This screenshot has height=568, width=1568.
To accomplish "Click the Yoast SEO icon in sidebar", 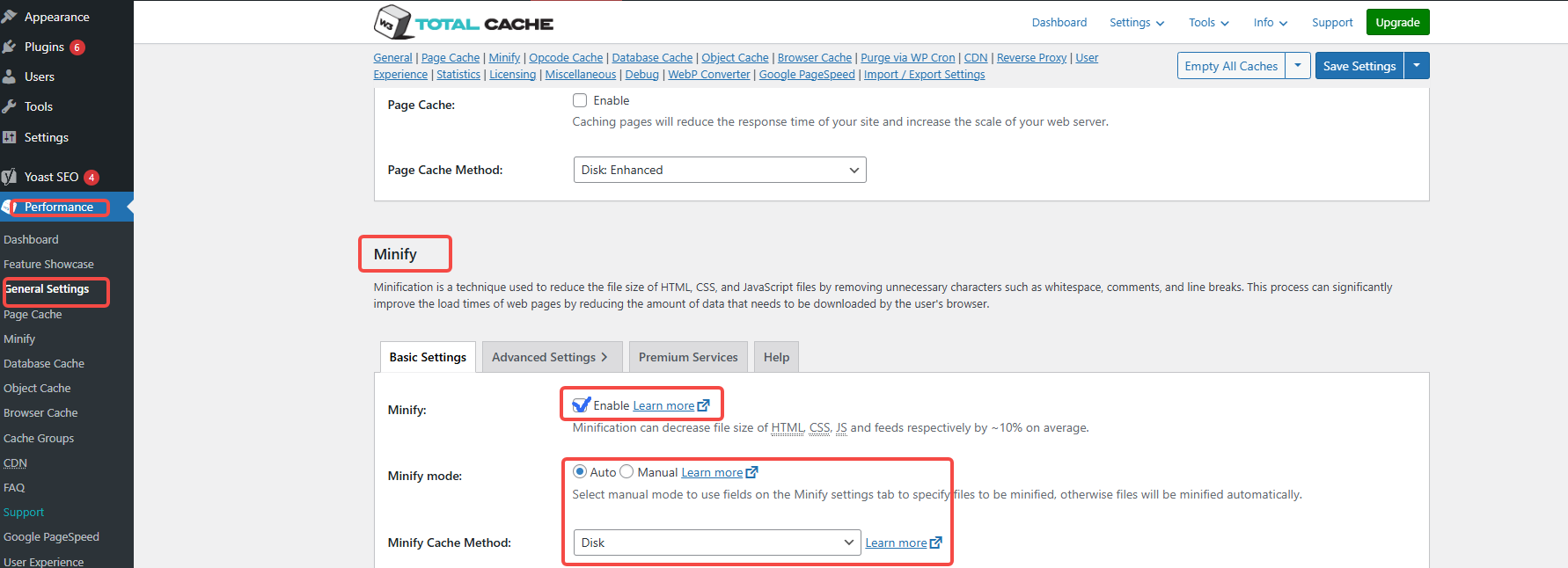I will (x=10, y=177).
